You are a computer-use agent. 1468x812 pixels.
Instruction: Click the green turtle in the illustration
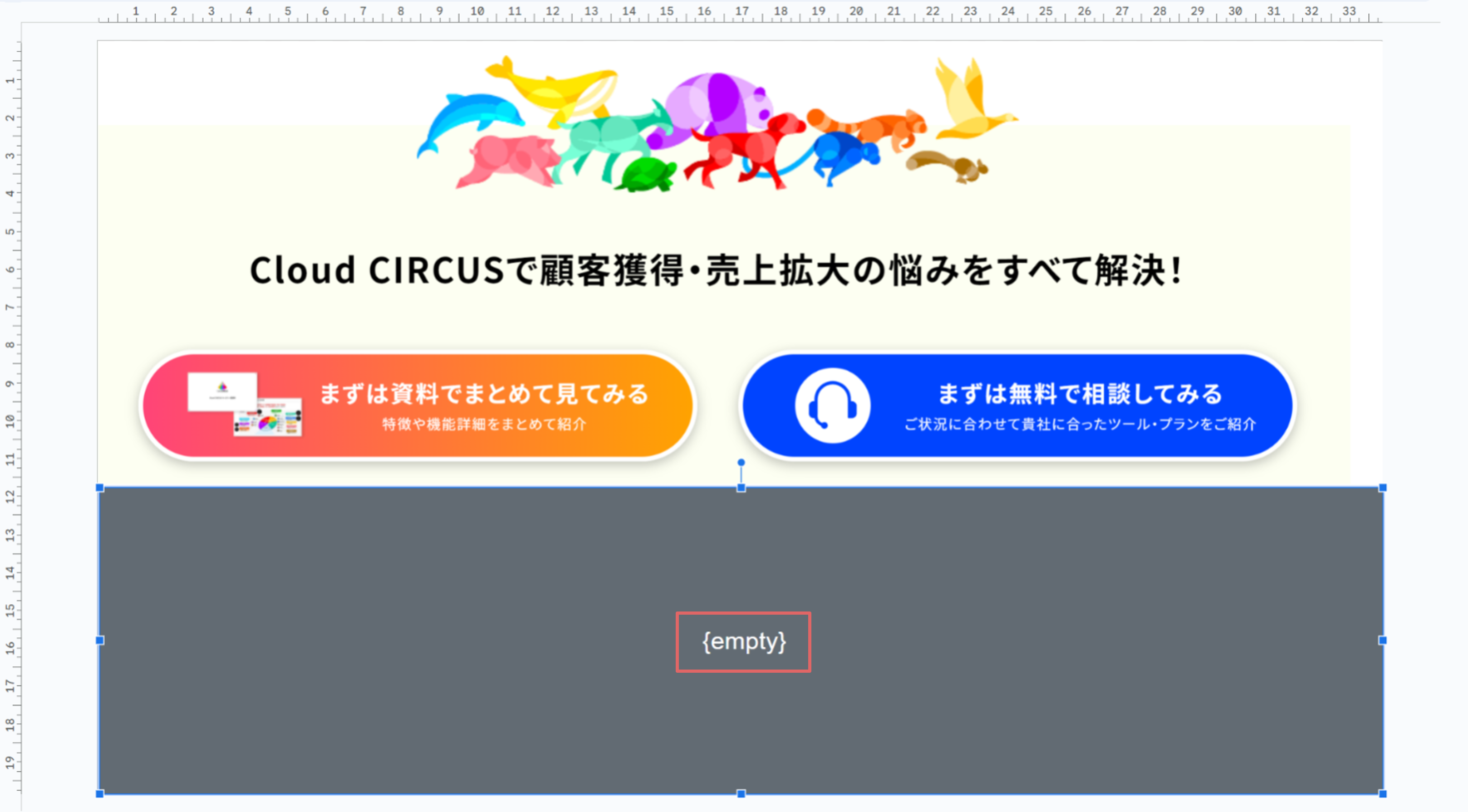(x=645, y=175)
